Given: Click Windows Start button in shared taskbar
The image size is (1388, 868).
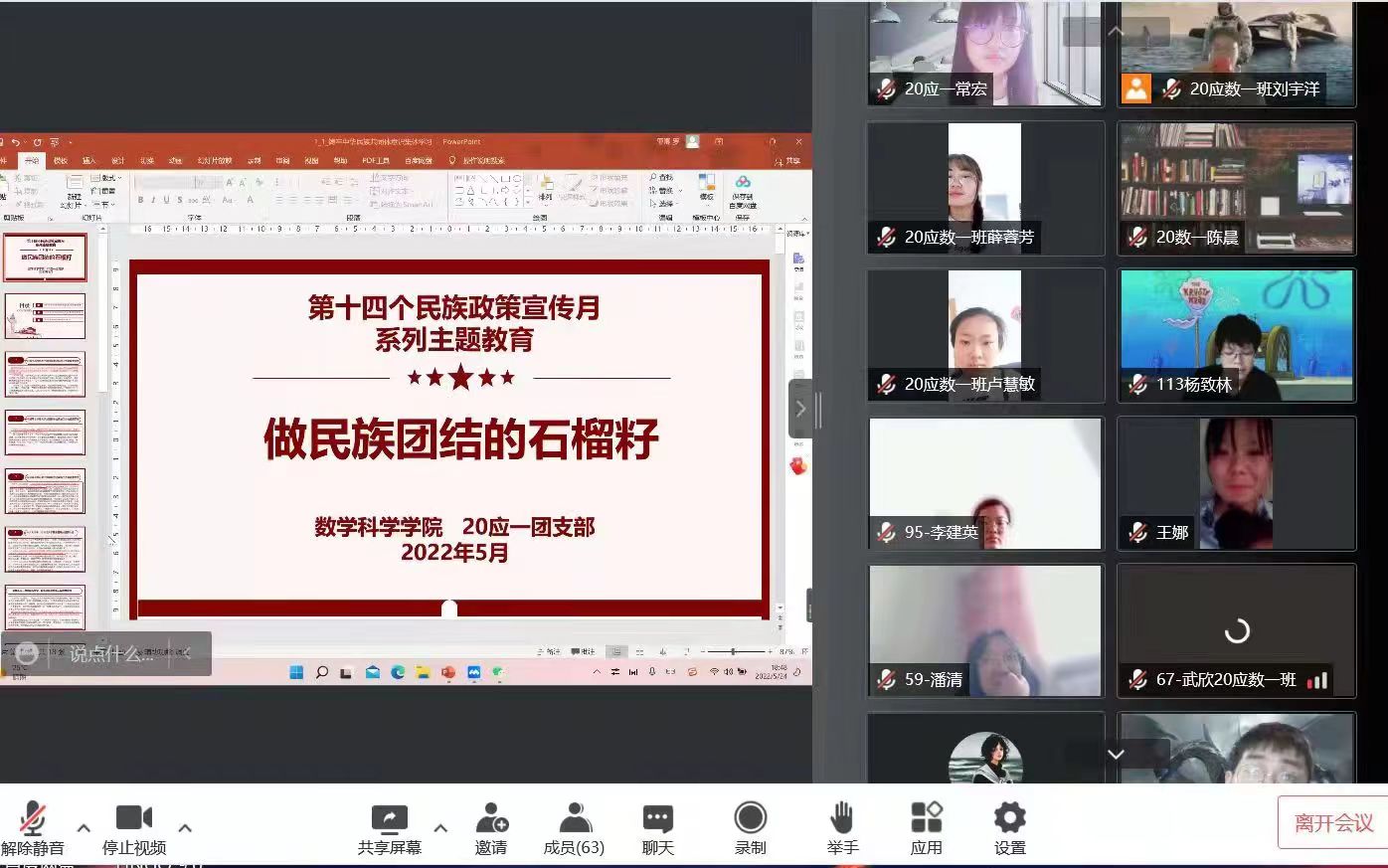Looking at the screenshot, I should (296, 673).
